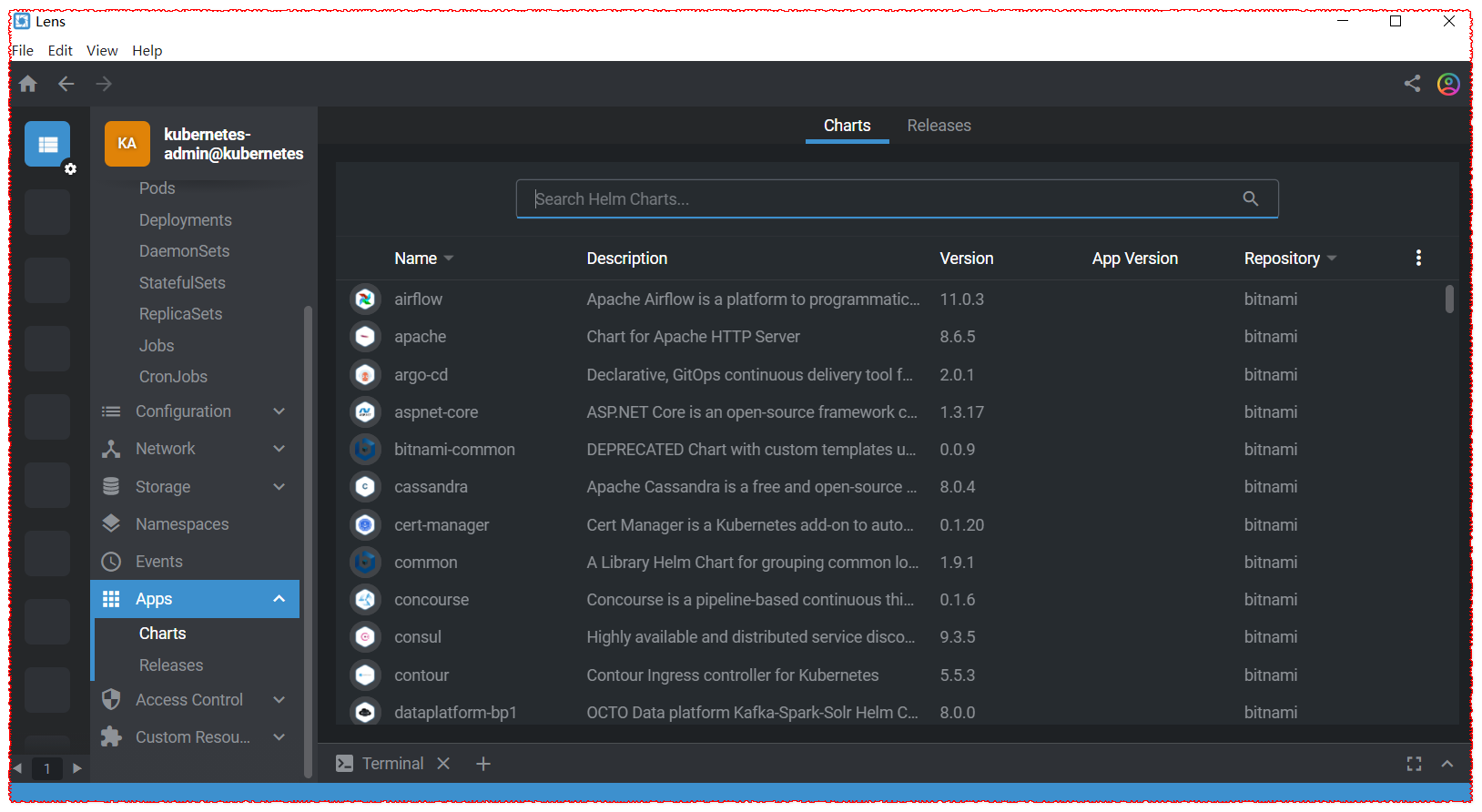
Task: Click the KA cluster avatar
Action: tap(127, 144)
